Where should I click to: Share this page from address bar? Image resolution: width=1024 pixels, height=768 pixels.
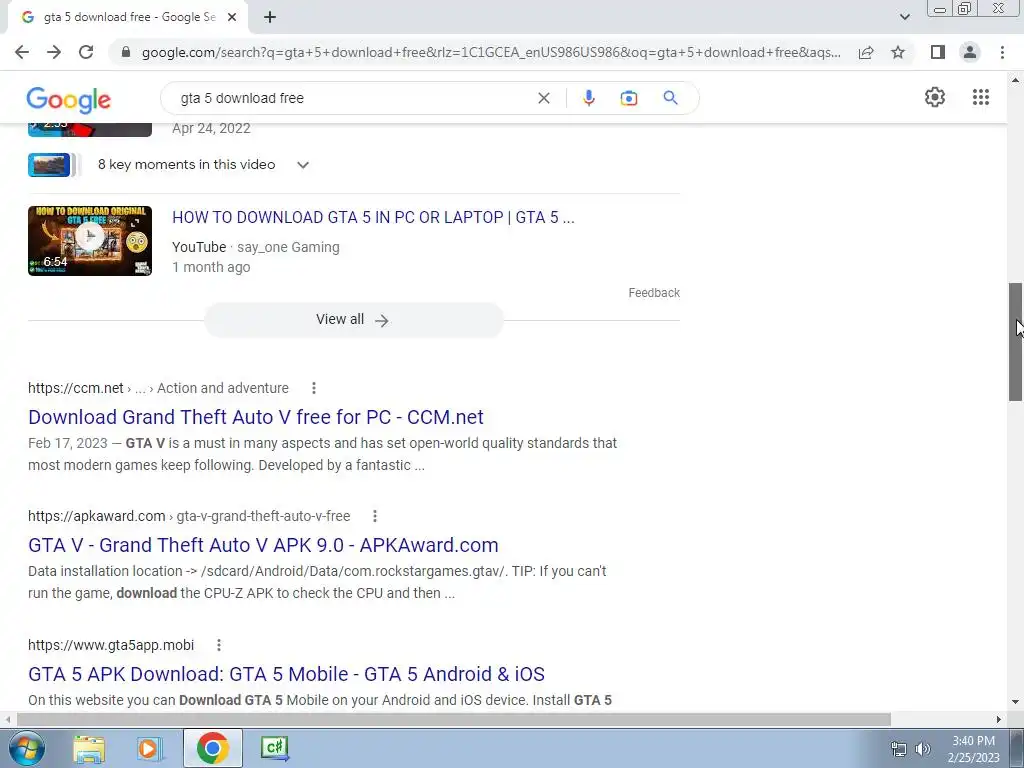coord(866,52)
